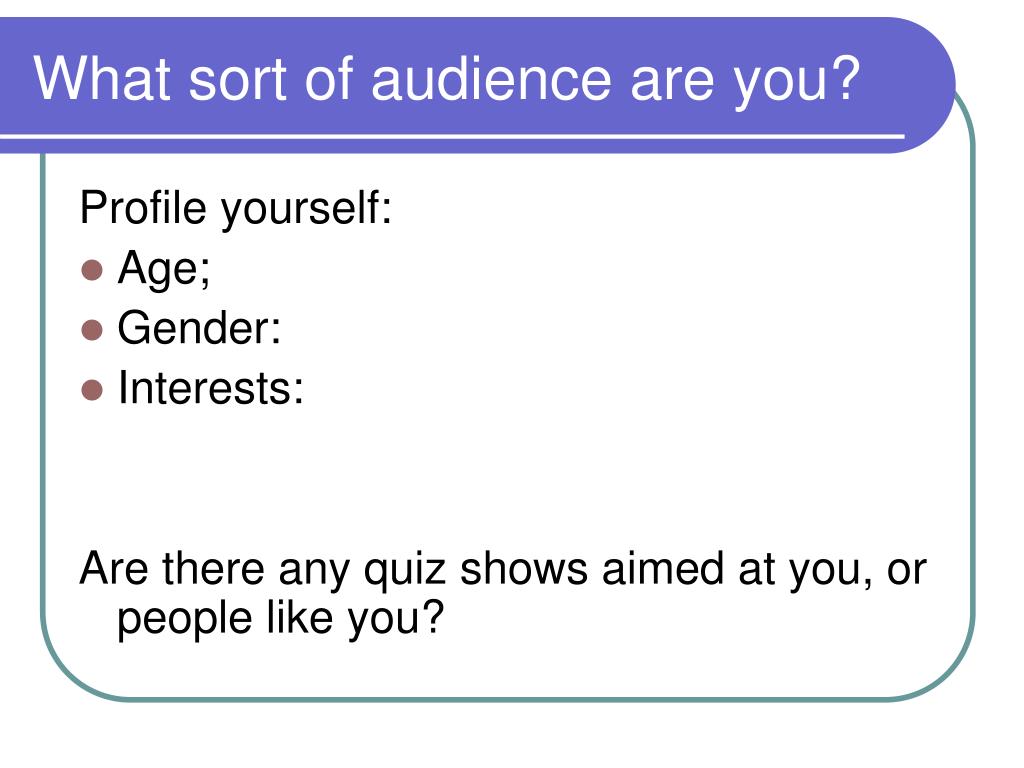
Task: Click the word 'quiz' in the question
Action: coord(404,570)
